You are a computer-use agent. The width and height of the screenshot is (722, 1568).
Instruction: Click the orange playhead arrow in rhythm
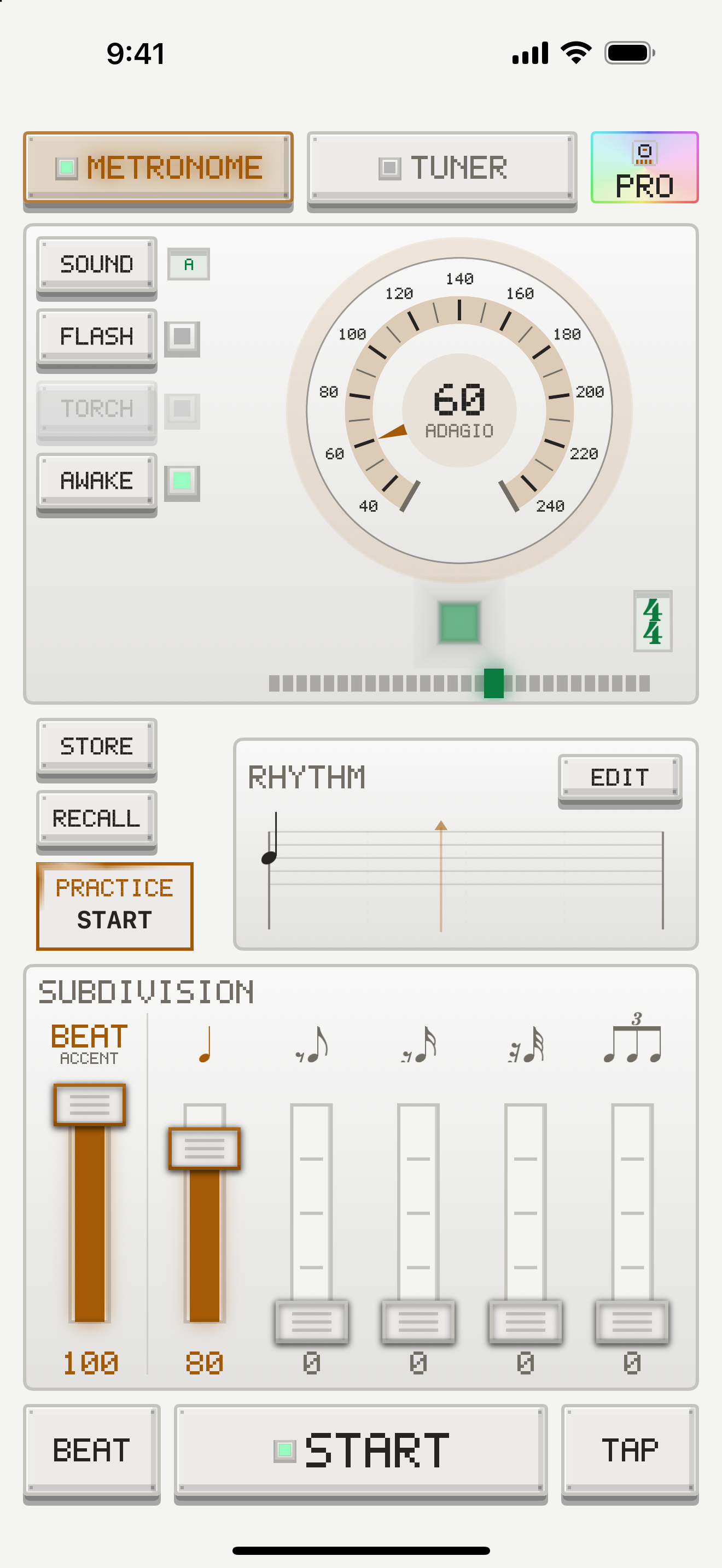point(441,826)
